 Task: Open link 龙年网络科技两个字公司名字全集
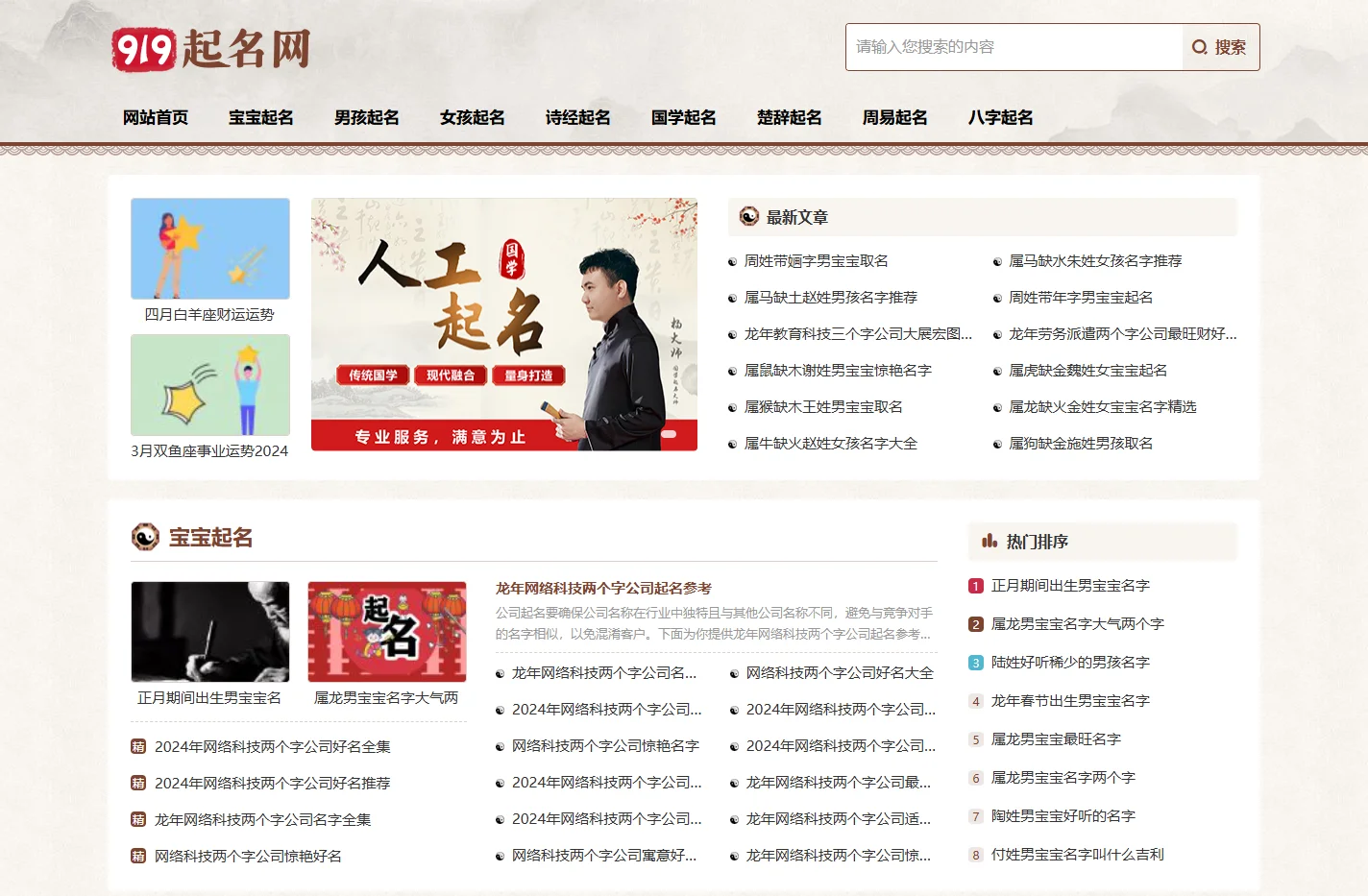tap(262, 819)
